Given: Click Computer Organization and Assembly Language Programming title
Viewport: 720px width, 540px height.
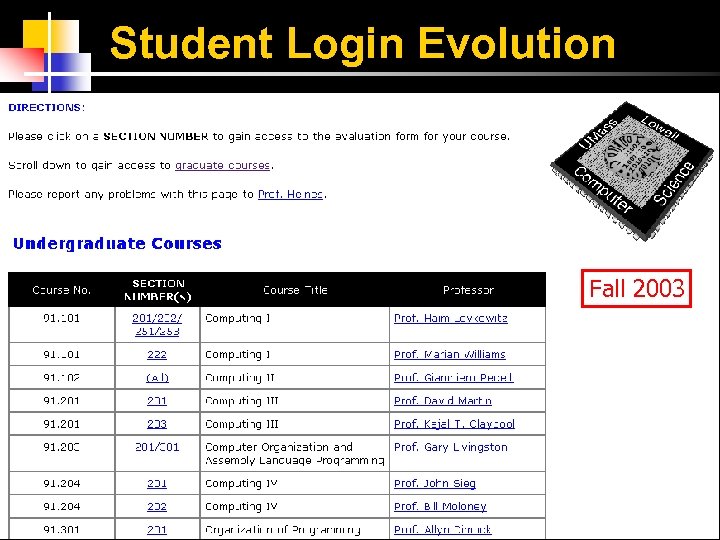Looking at the screenshot, I should (x=294, y=454).
